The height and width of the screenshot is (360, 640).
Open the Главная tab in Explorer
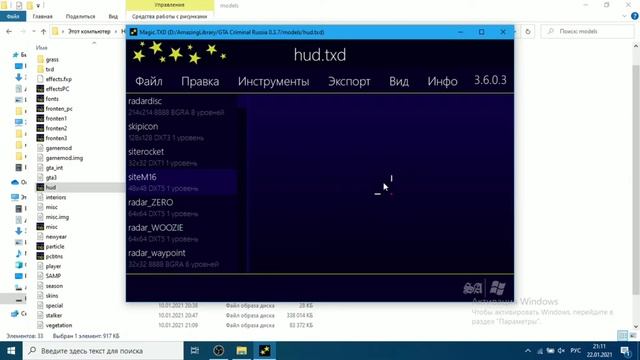click(x=42, y=16)
